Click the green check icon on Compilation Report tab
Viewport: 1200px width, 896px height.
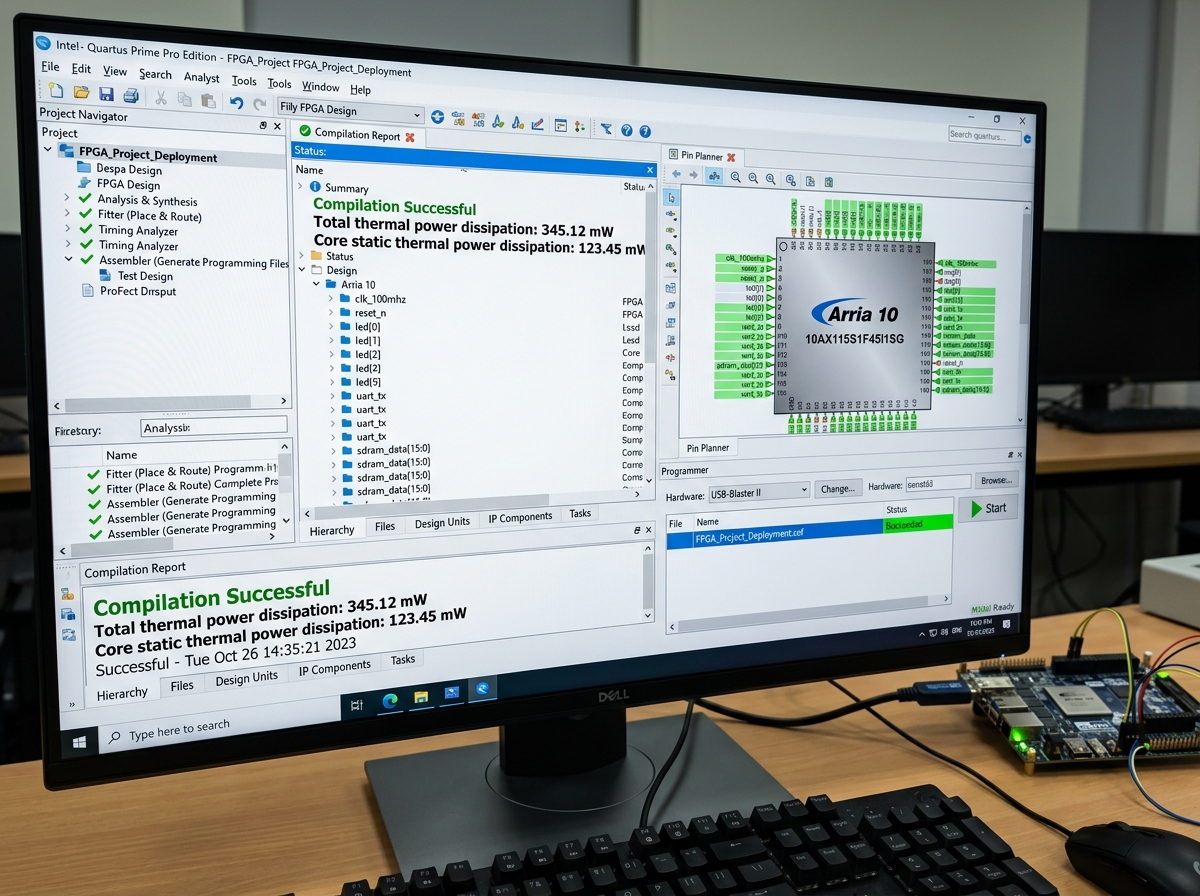click(x=305, y=132)
